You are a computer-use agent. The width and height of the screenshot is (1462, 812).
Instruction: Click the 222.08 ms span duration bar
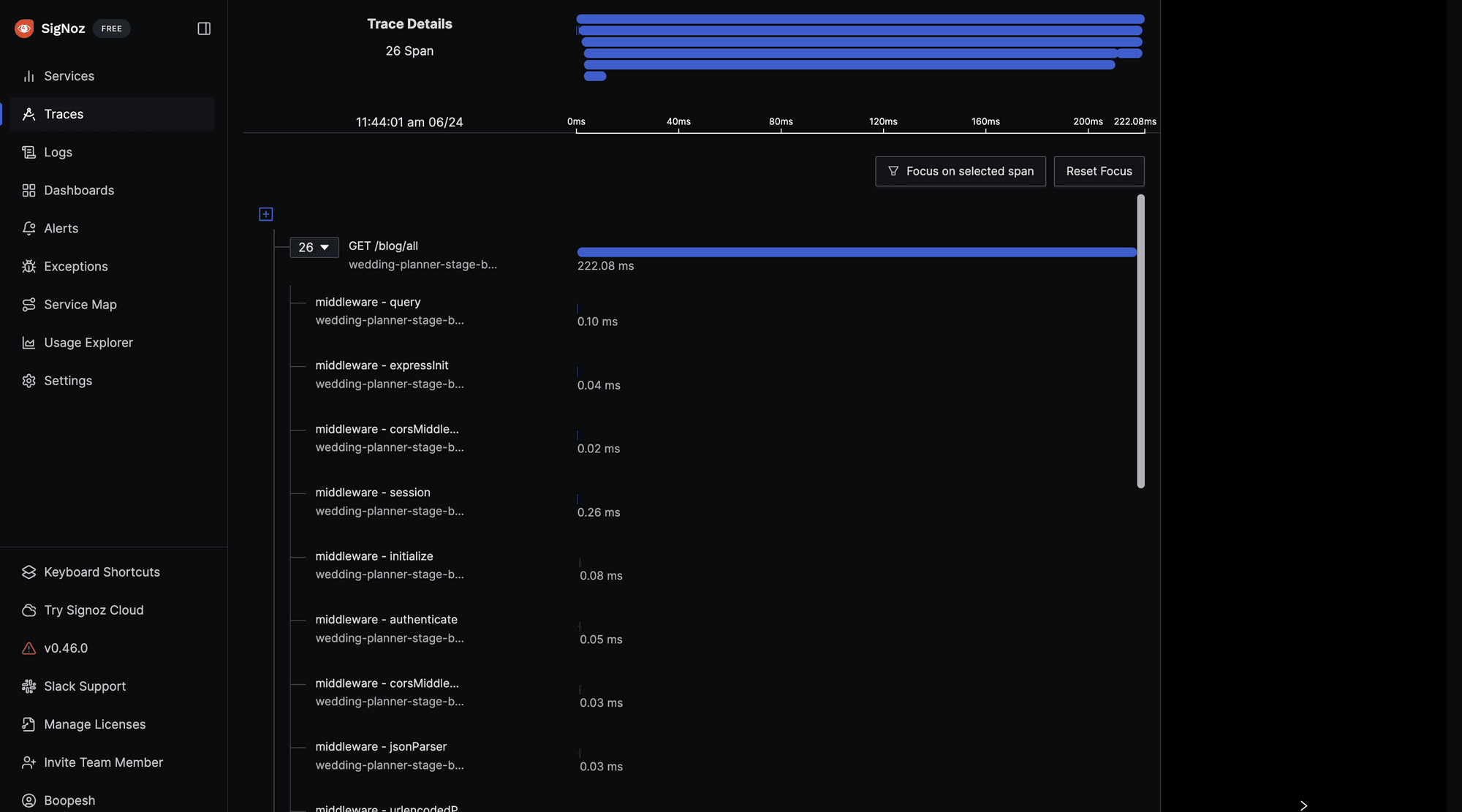(857, 252)
